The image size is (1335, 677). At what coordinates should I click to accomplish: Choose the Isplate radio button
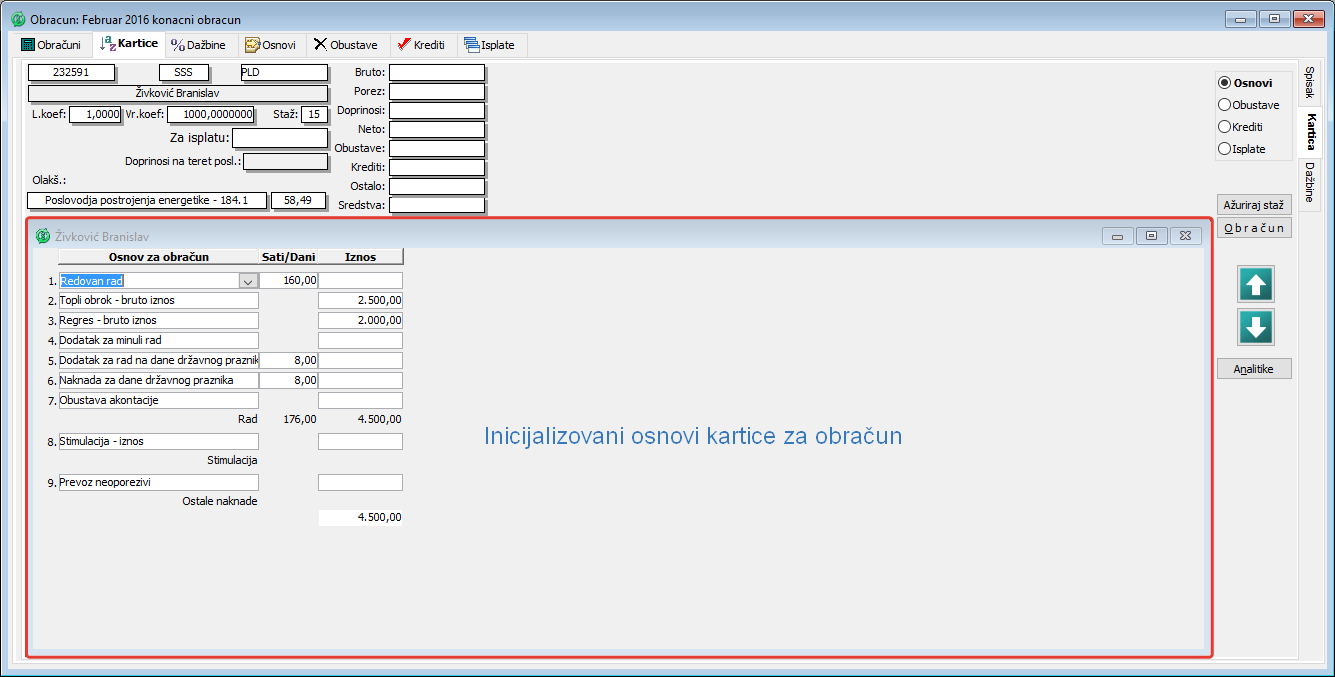click(1224, 149)
